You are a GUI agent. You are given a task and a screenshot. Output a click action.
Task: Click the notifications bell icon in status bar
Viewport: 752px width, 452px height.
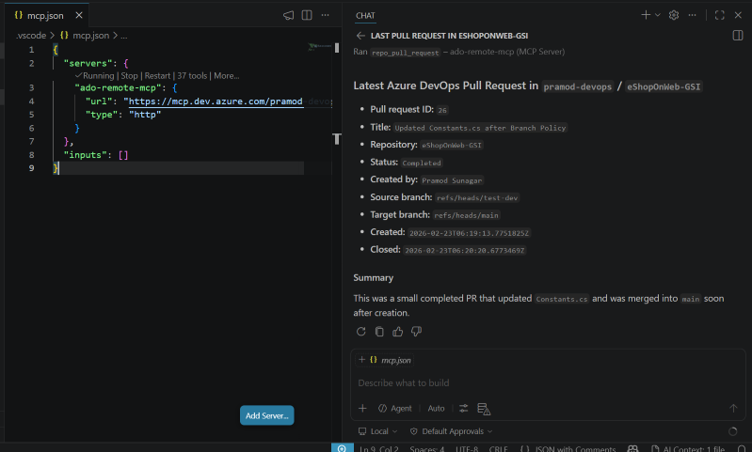(741, 449)
